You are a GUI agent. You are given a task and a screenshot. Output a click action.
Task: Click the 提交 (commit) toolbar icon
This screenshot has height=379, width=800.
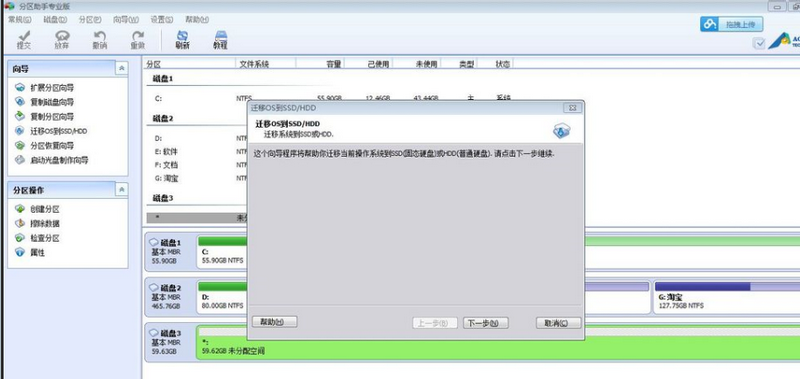point(23,40)
